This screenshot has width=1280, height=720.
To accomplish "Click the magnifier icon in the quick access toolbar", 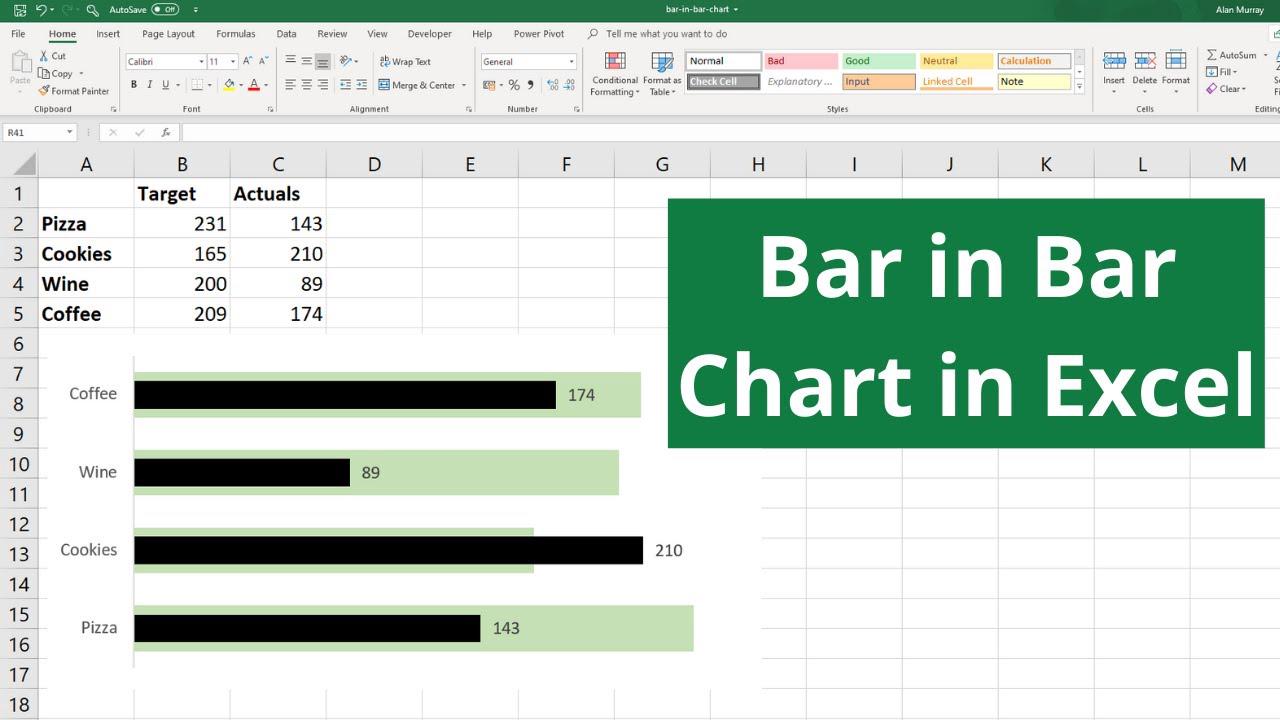I will point(92,9).
